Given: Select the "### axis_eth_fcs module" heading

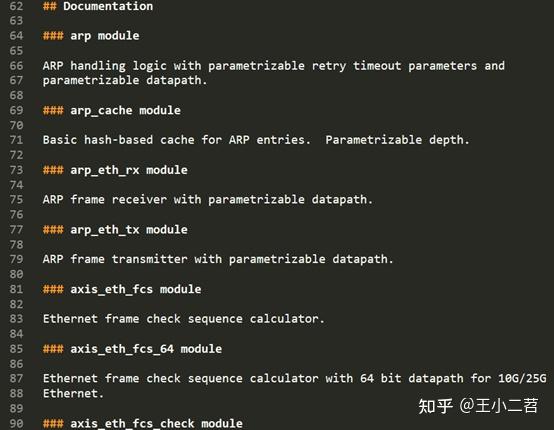Looking at the screenshot, I should point(122,290).
